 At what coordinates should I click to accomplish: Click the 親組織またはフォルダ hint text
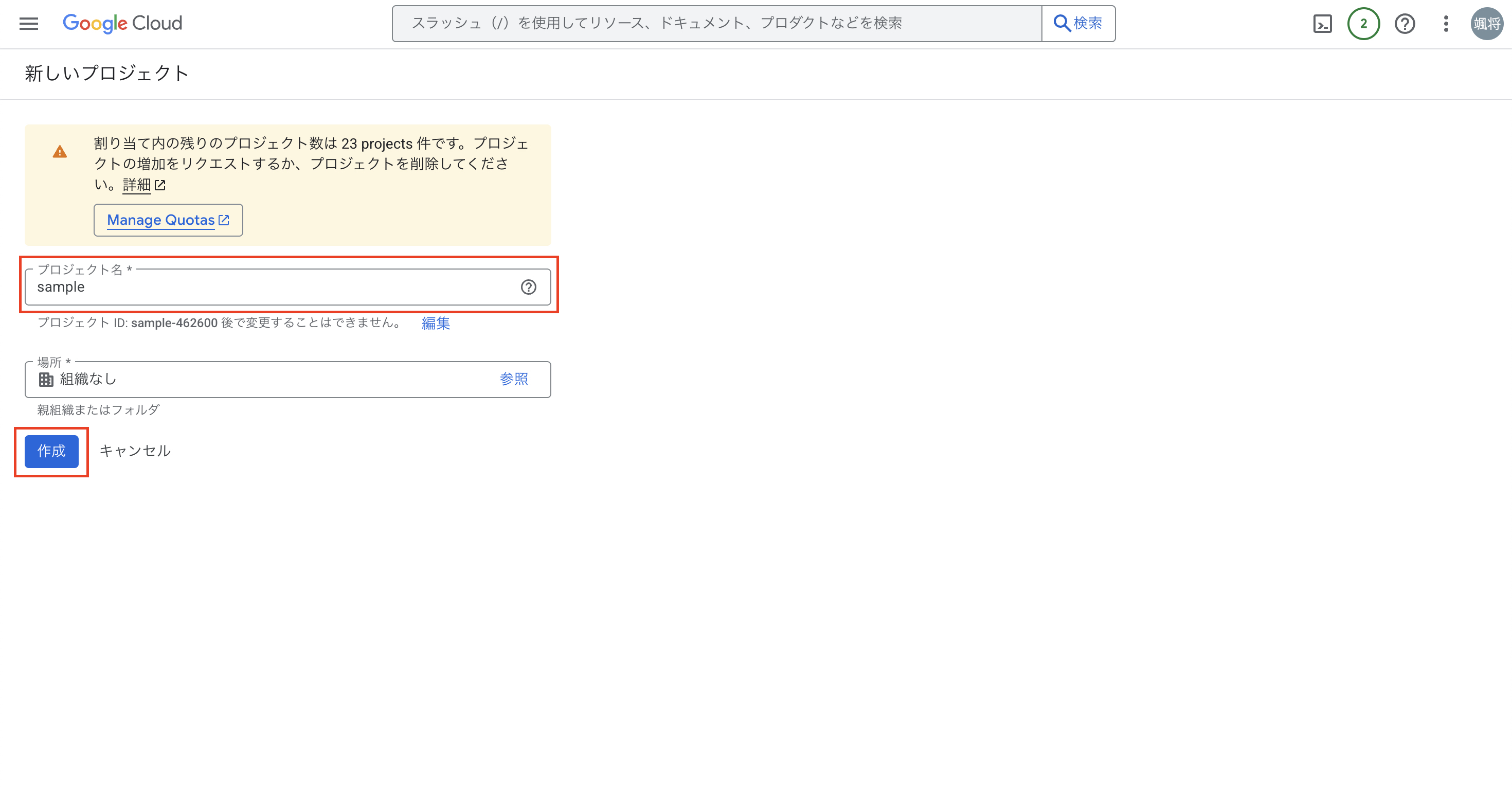99,409
